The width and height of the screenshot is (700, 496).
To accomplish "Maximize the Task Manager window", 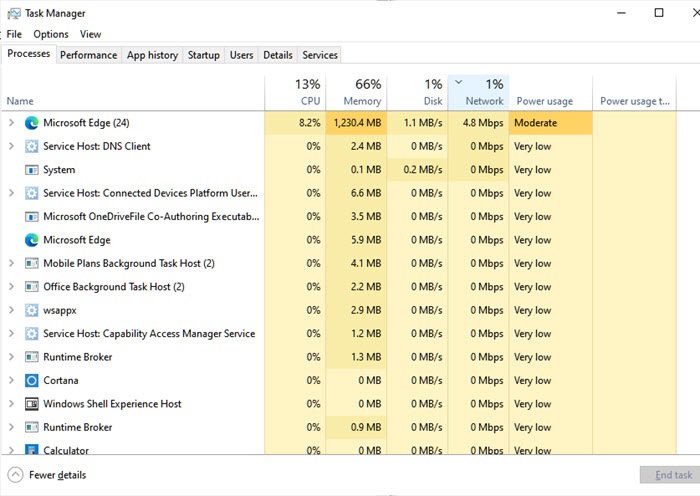I will [x=659, y=13].
